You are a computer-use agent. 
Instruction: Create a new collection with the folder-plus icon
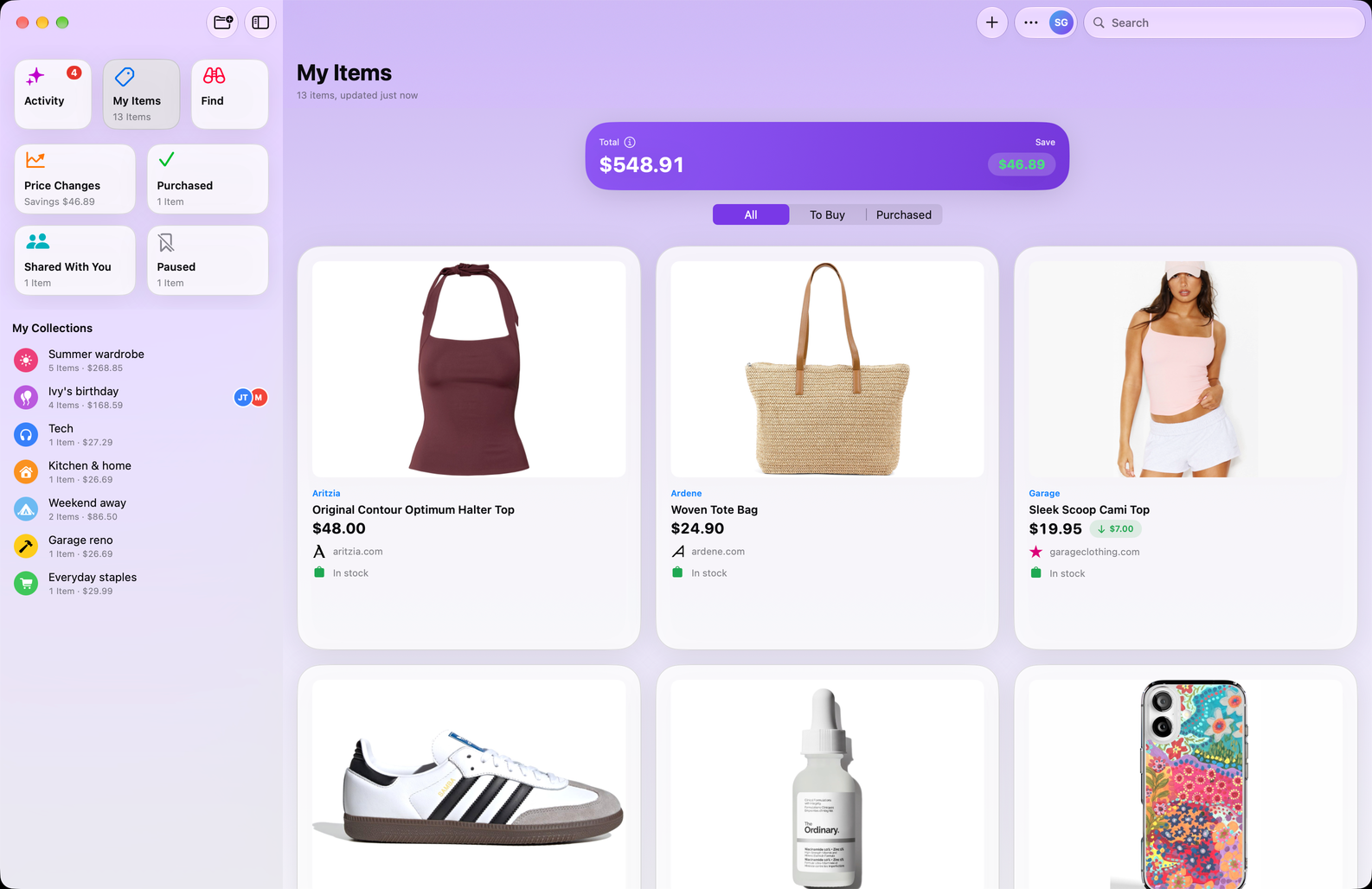click(x=223, y=22)
